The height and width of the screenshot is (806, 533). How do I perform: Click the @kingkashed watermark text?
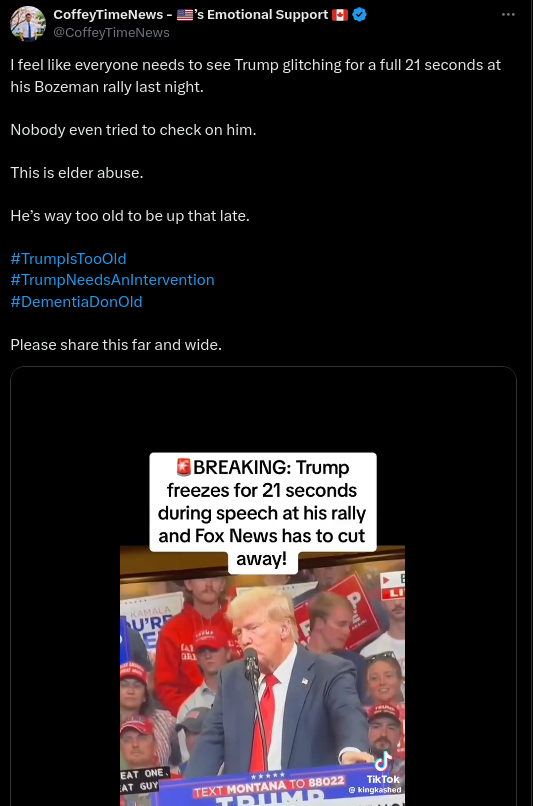[375, 790]
